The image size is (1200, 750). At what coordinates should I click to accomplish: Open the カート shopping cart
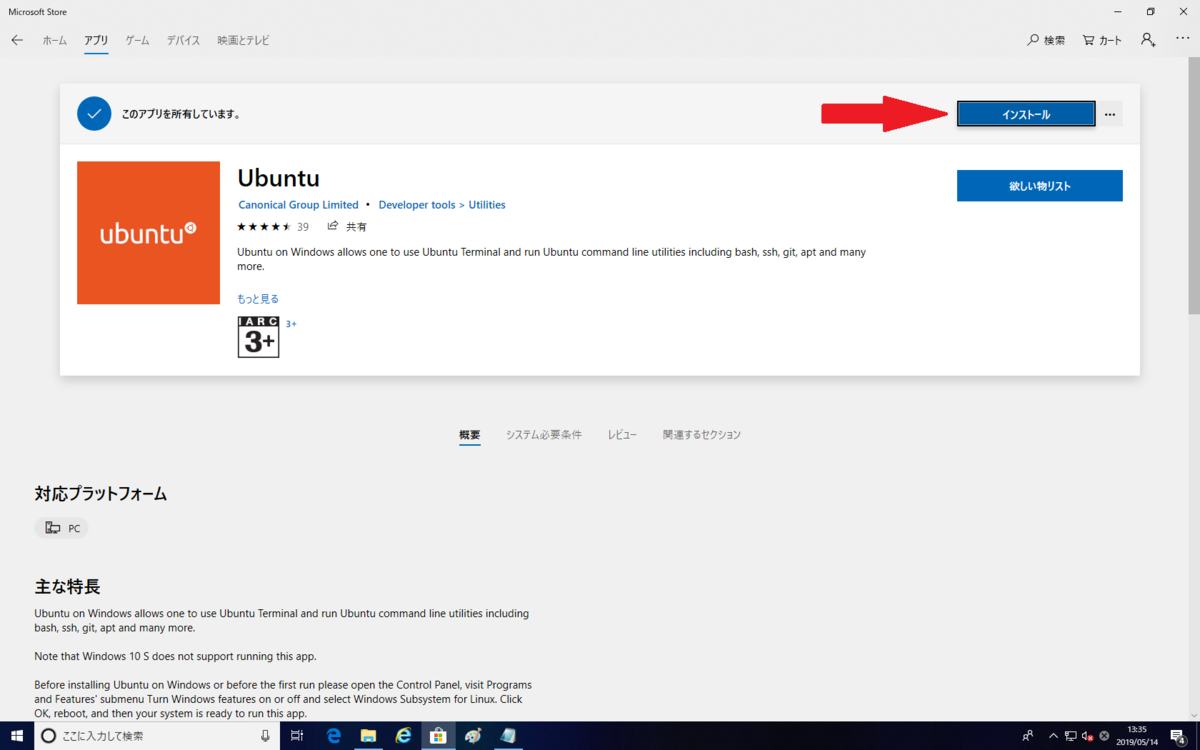1102,40
